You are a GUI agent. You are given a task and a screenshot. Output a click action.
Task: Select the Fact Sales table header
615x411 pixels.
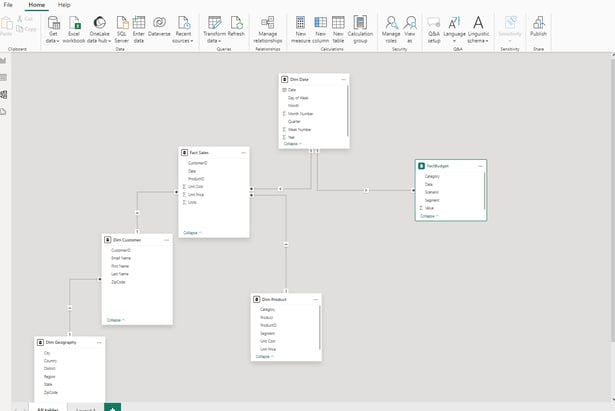click(x=214, y=153)
